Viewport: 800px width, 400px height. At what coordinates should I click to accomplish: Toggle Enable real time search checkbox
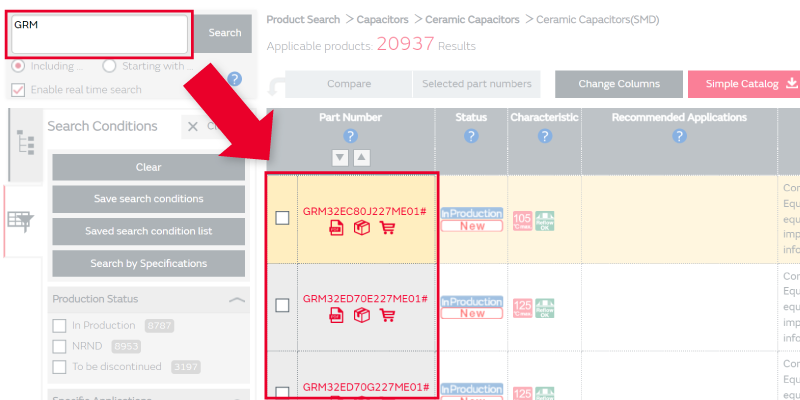point(17,91)
